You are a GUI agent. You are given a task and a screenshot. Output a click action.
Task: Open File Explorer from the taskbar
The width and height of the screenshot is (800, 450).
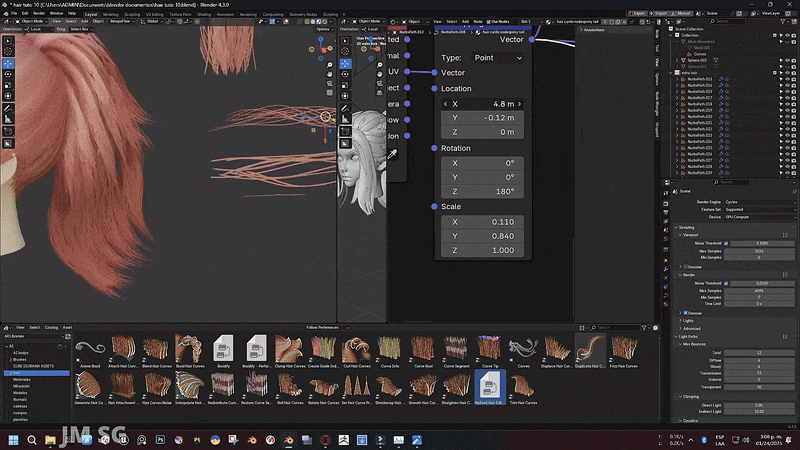point(50,440)
